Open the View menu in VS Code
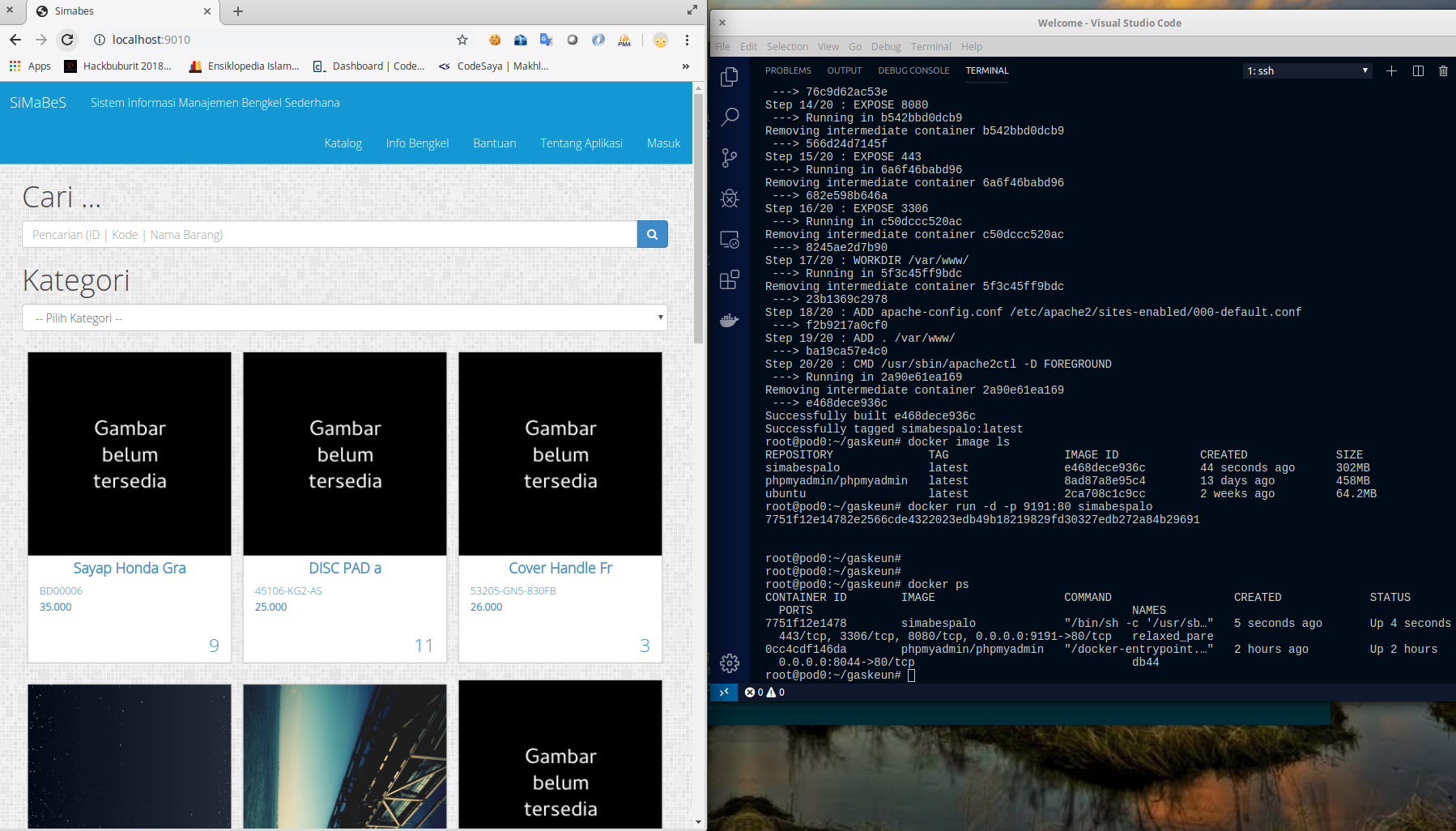 828,47
